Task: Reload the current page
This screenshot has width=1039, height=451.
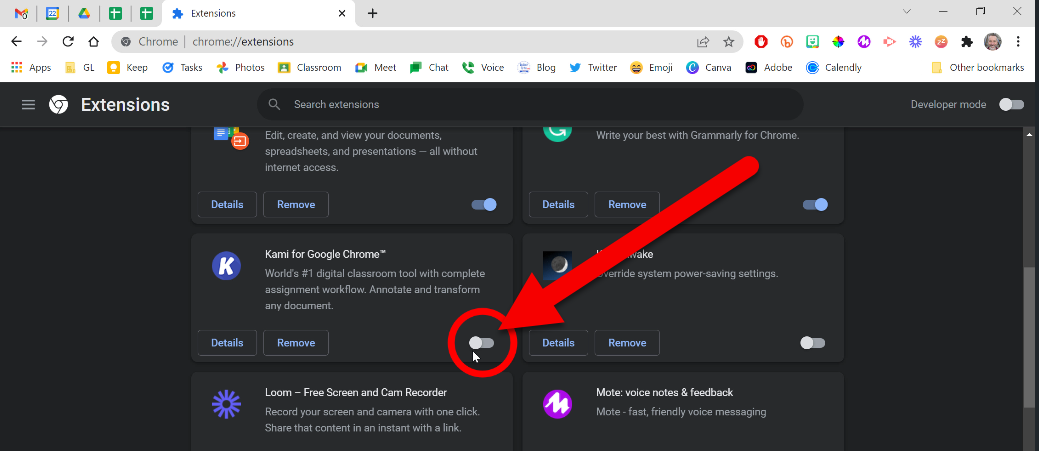Action: pos(68,42)
